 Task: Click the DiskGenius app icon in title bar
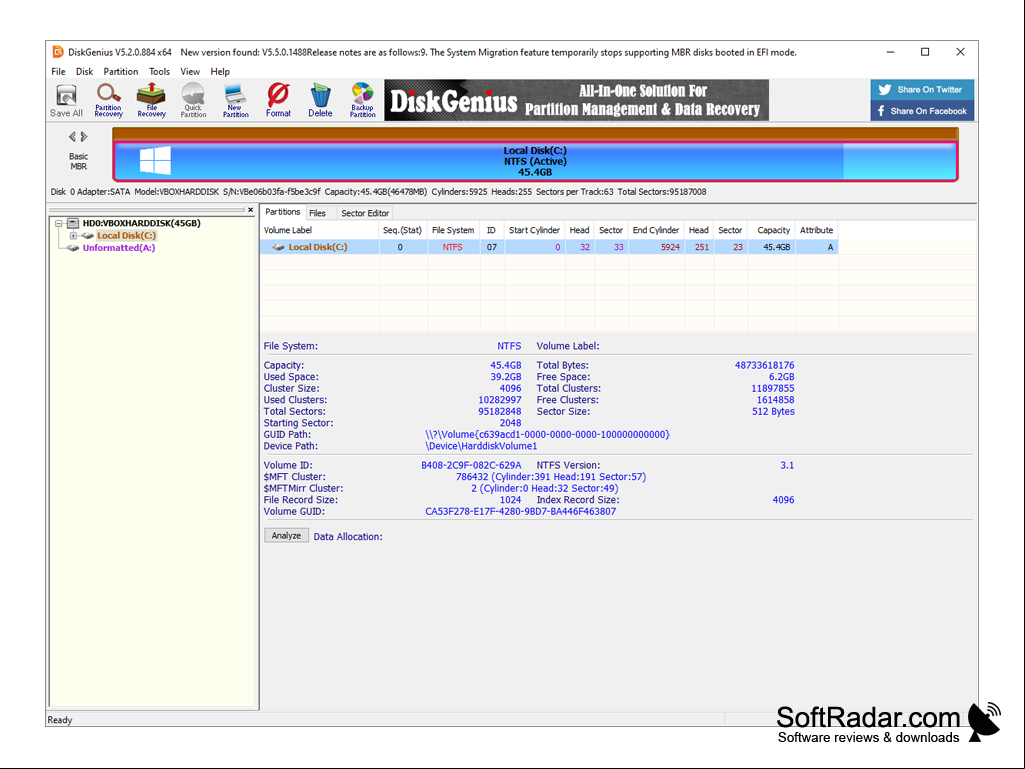[58, 52]
